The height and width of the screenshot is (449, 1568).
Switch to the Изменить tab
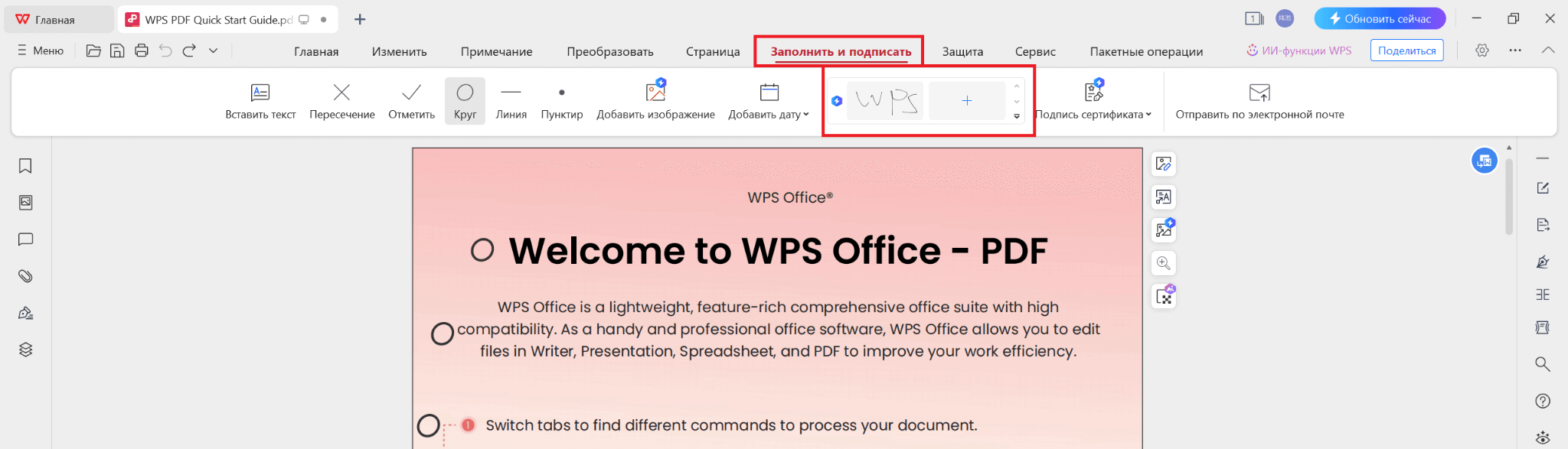pos(399,51)
